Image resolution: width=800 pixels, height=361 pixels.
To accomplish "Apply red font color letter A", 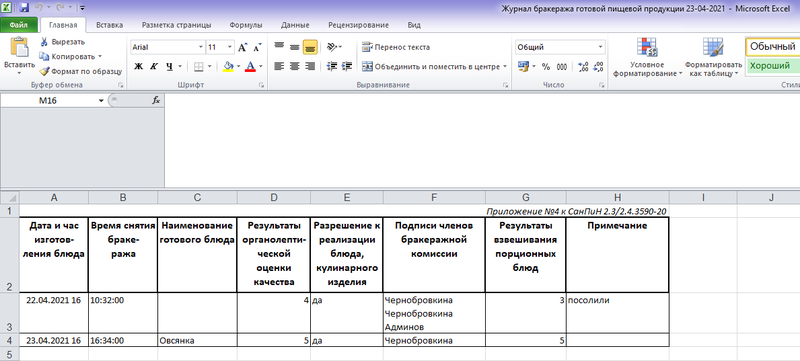I will tap(250, 66).
